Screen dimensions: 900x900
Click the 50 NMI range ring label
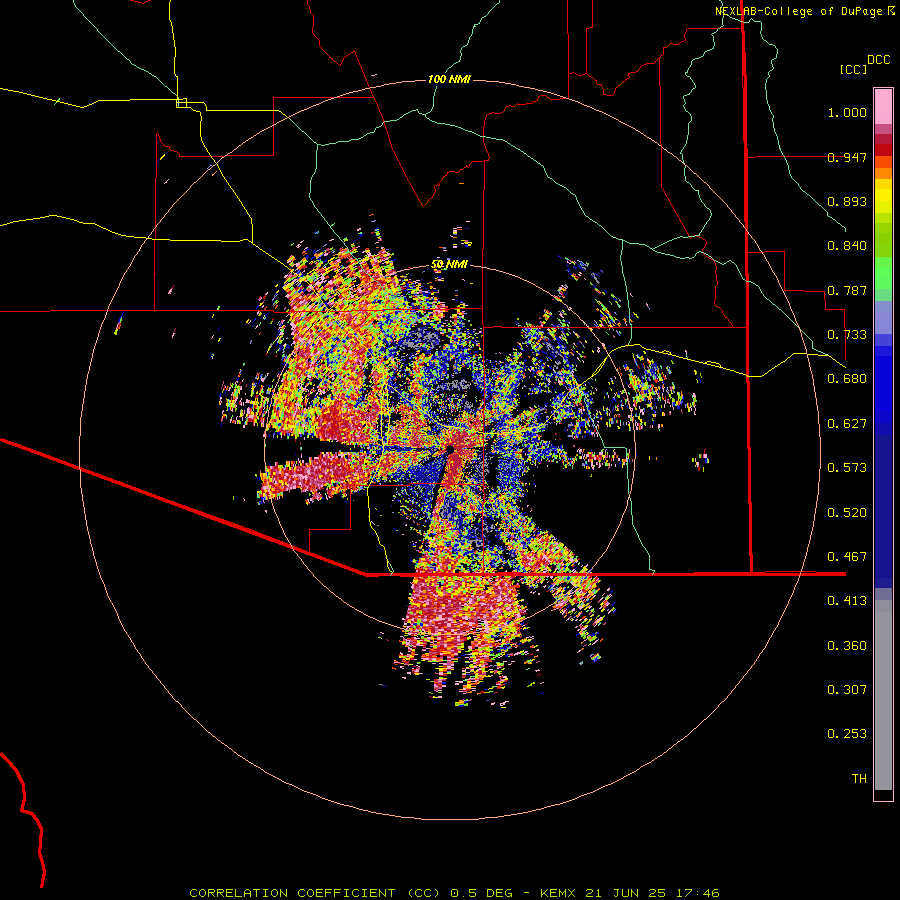(449, 264)
